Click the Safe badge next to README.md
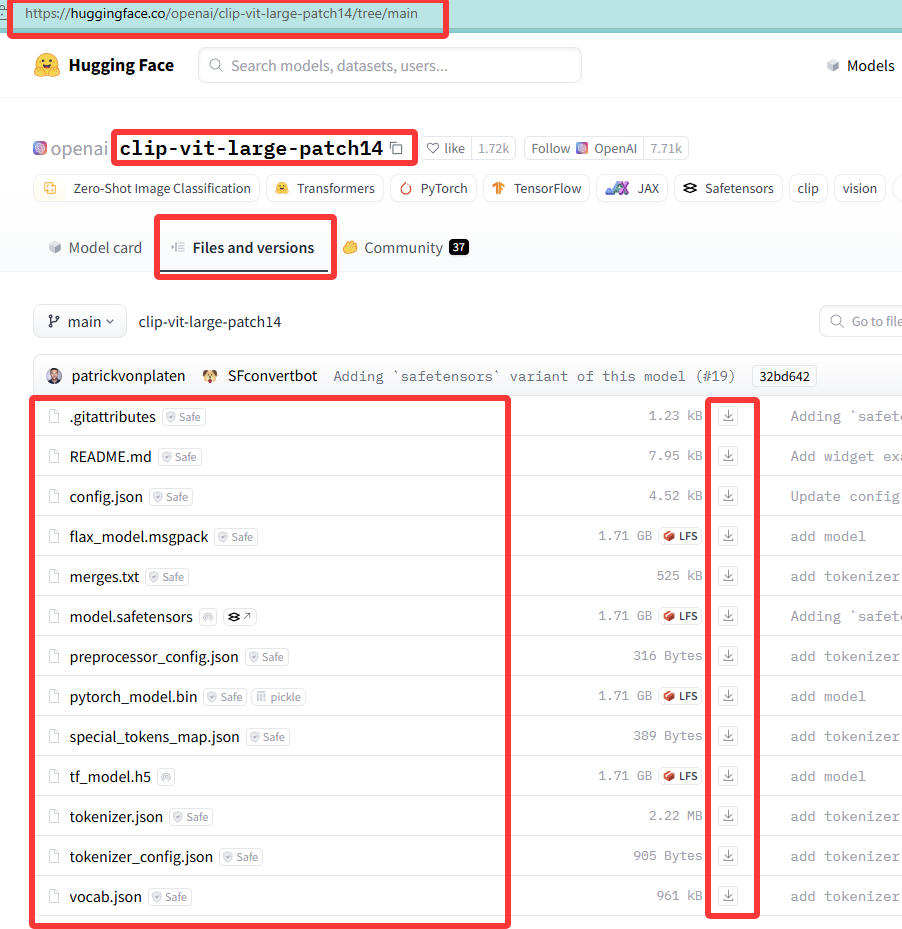This screenshot has width=902, height=929. pos(180,457)
